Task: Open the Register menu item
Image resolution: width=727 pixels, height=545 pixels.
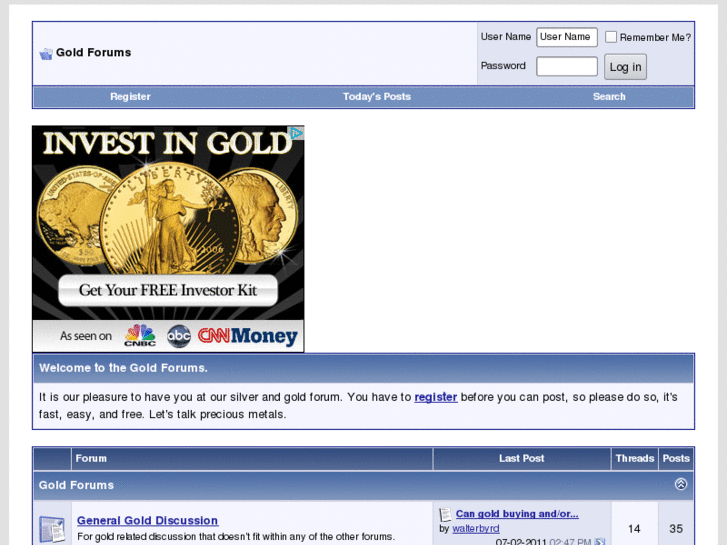Action: coord(130,96)
